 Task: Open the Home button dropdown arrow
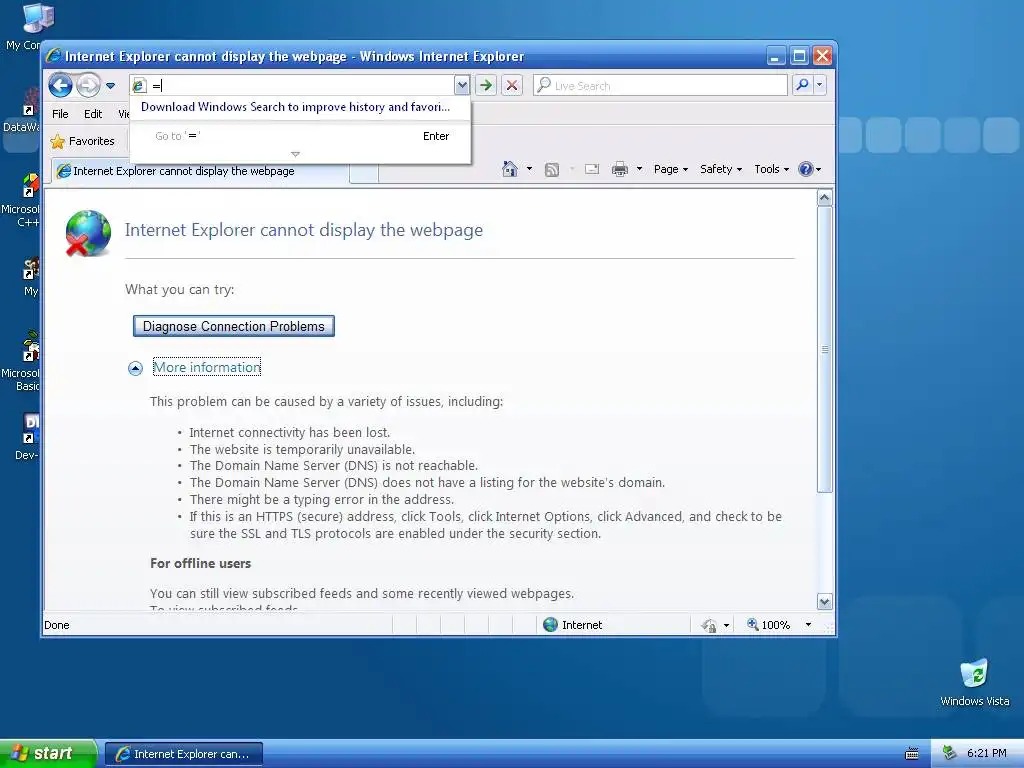click(529, 169)
